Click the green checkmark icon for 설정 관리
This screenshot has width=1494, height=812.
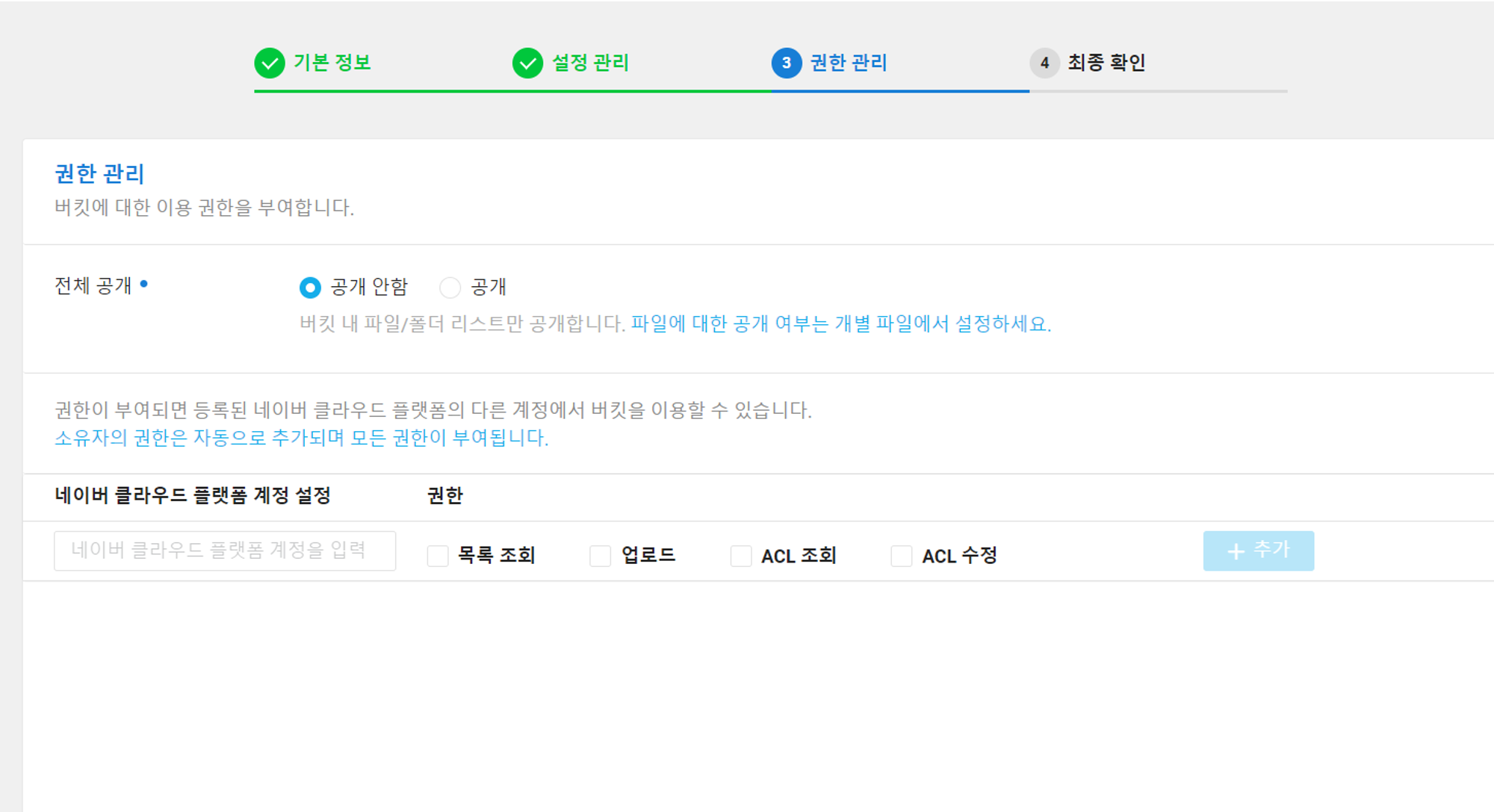point(527,63)
